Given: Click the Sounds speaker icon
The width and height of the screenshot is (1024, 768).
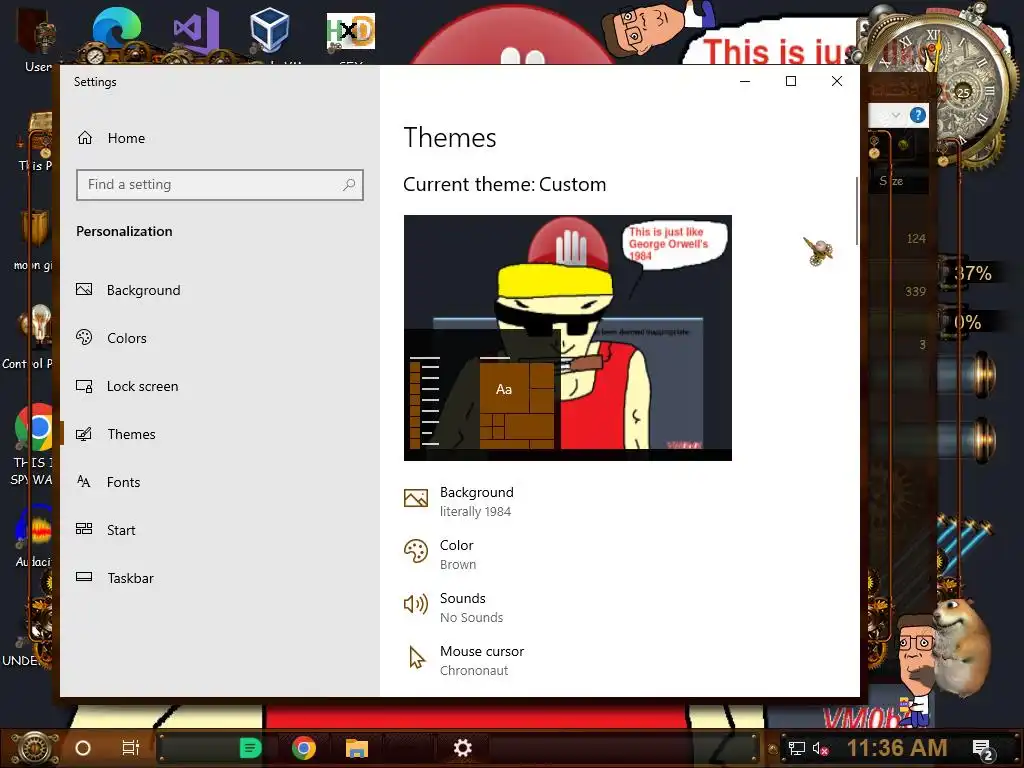Looking at the screenshot, I should 416,603.
